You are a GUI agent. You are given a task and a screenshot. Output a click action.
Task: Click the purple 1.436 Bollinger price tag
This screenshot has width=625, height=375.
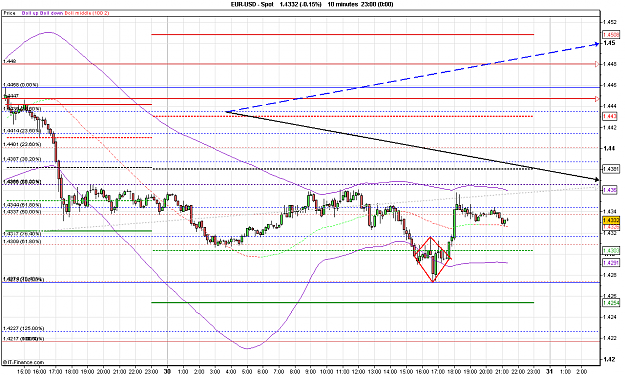(610, 190)
